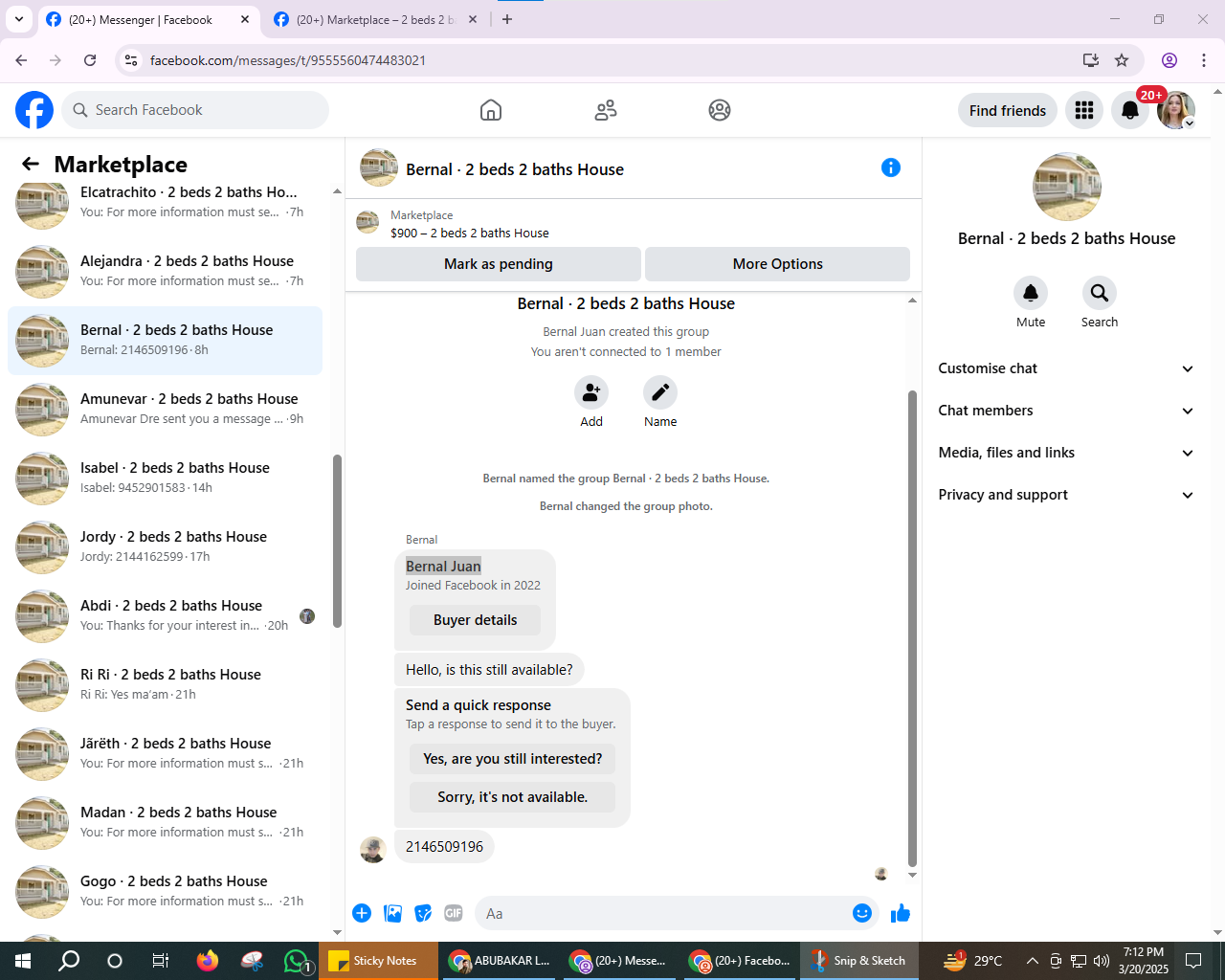Open Buyer details button
Viewport: 1225px width, 980px height.
tap(475, 620)
